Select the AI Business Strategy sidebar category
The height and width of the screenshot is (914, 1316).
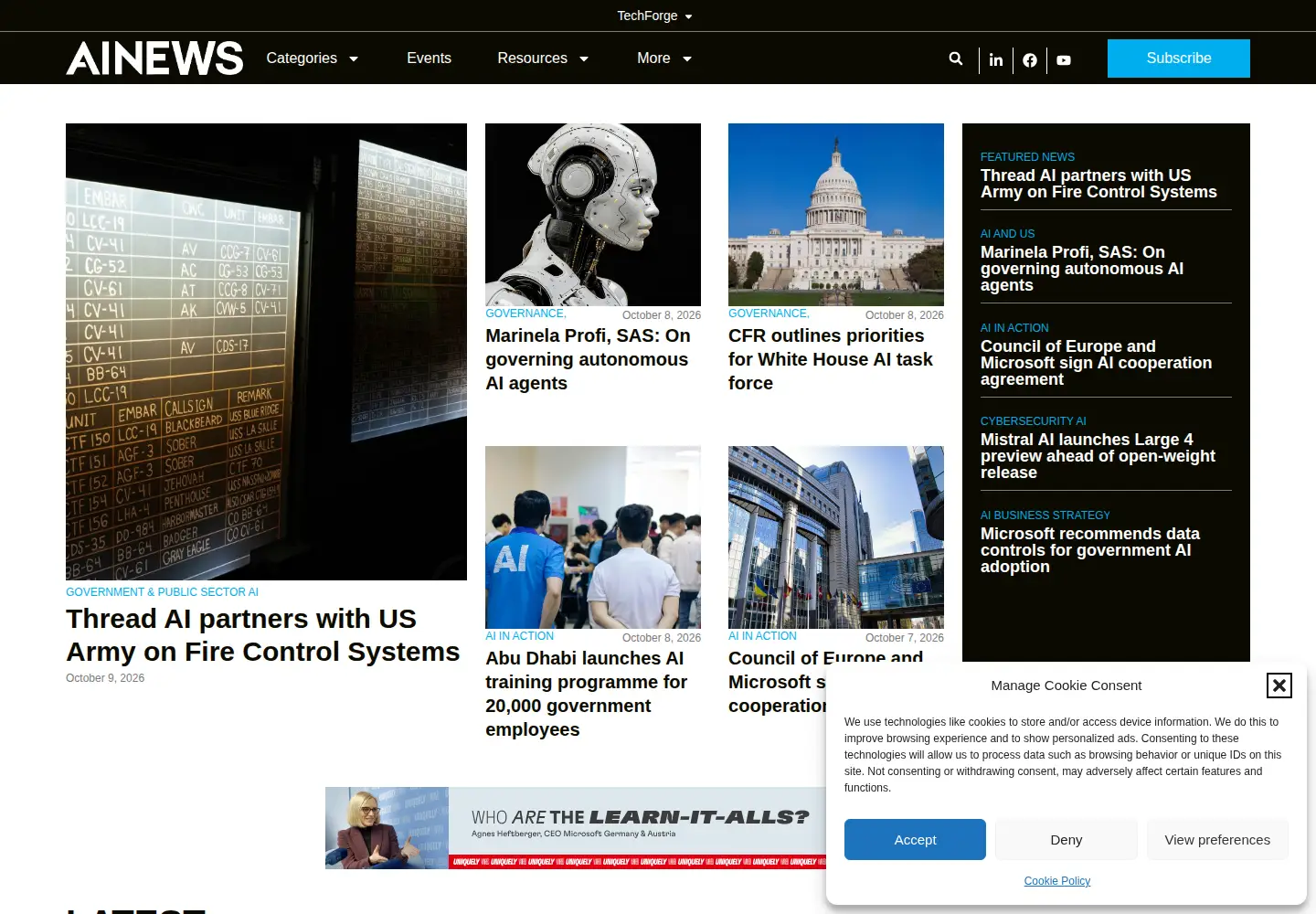1045,515
